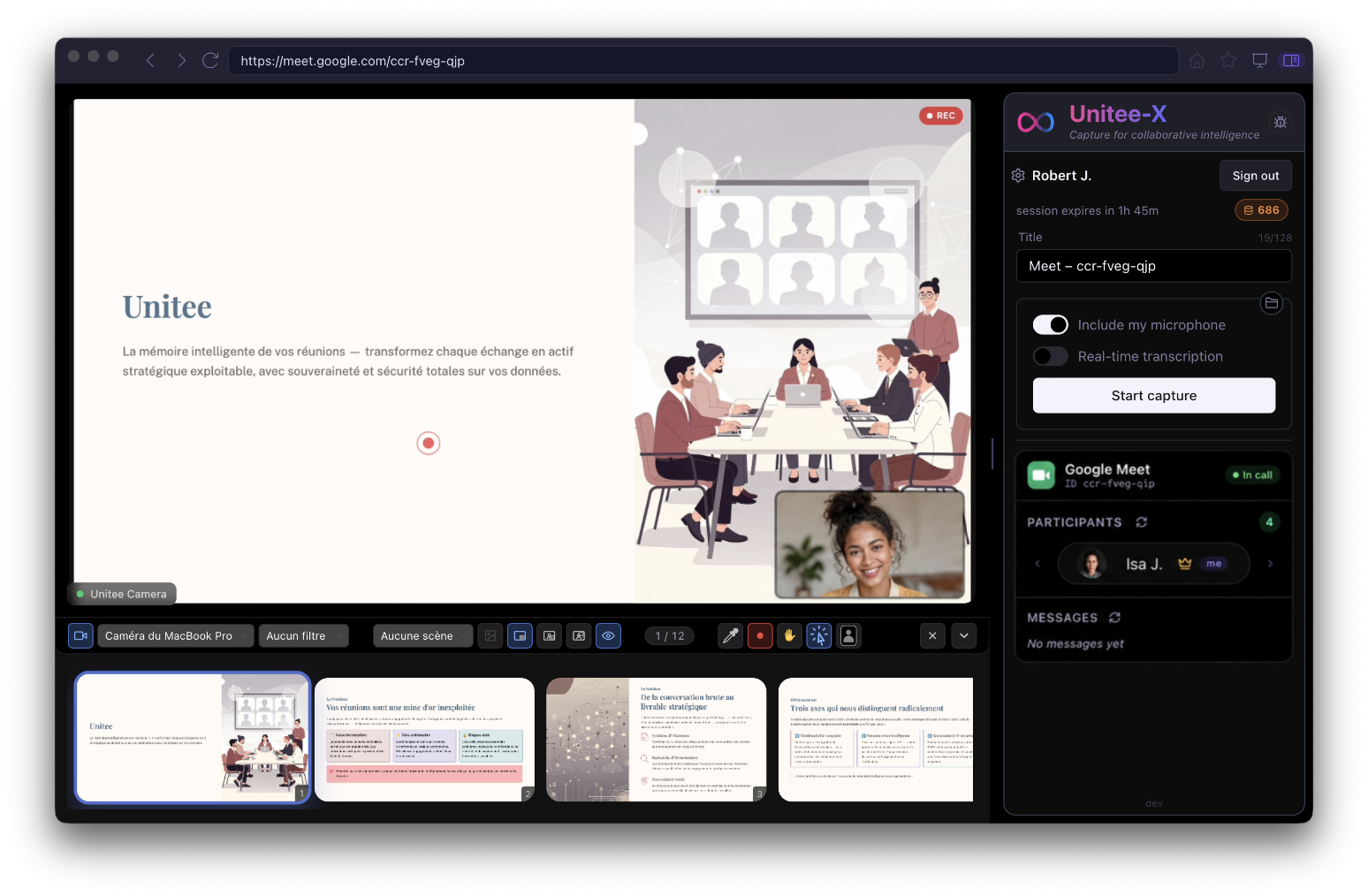Click the 686 credits badge
This screenshot has width=1368, height=896.
(x=1262, y=210)
